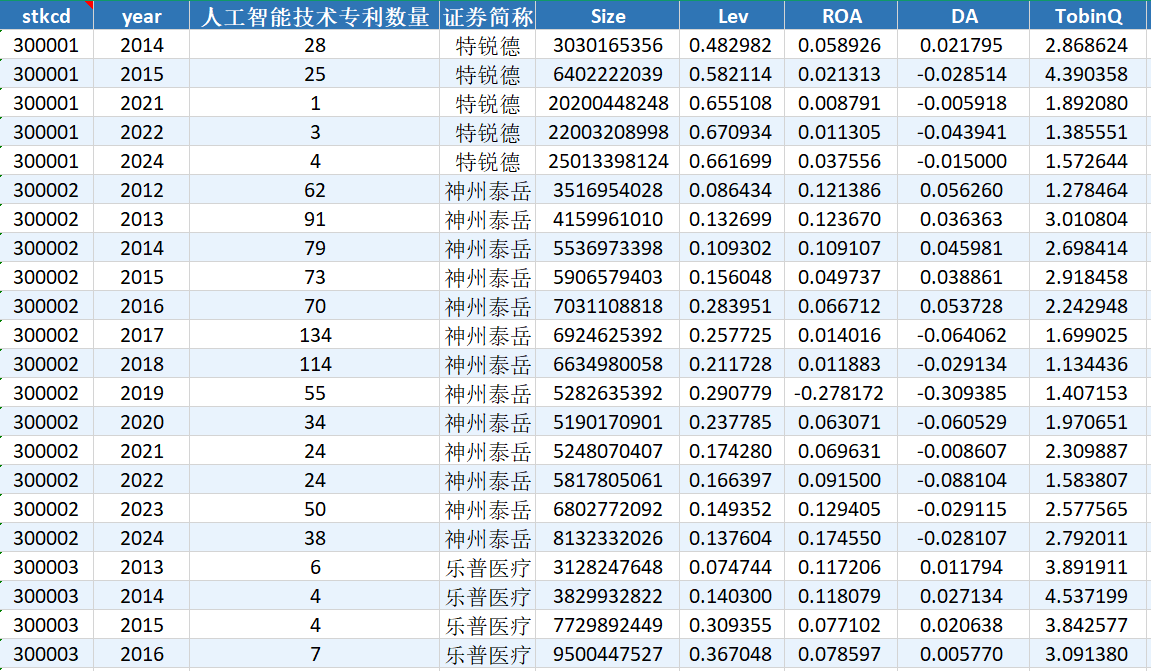1151x671 pixels.
Task: Click the Size column header
Action: point(608,16)
